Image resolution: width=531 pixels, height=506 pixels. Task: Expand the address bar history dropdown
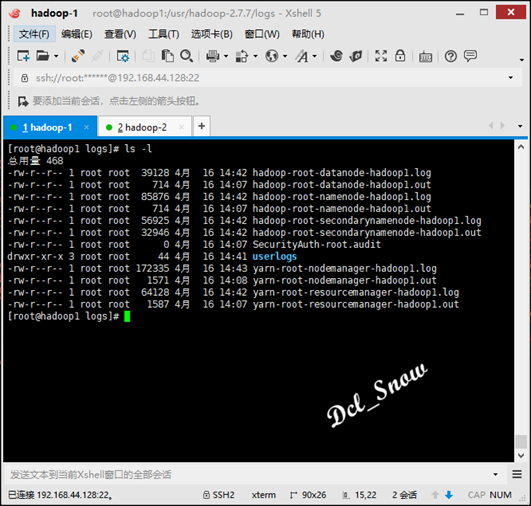[511, 78]
